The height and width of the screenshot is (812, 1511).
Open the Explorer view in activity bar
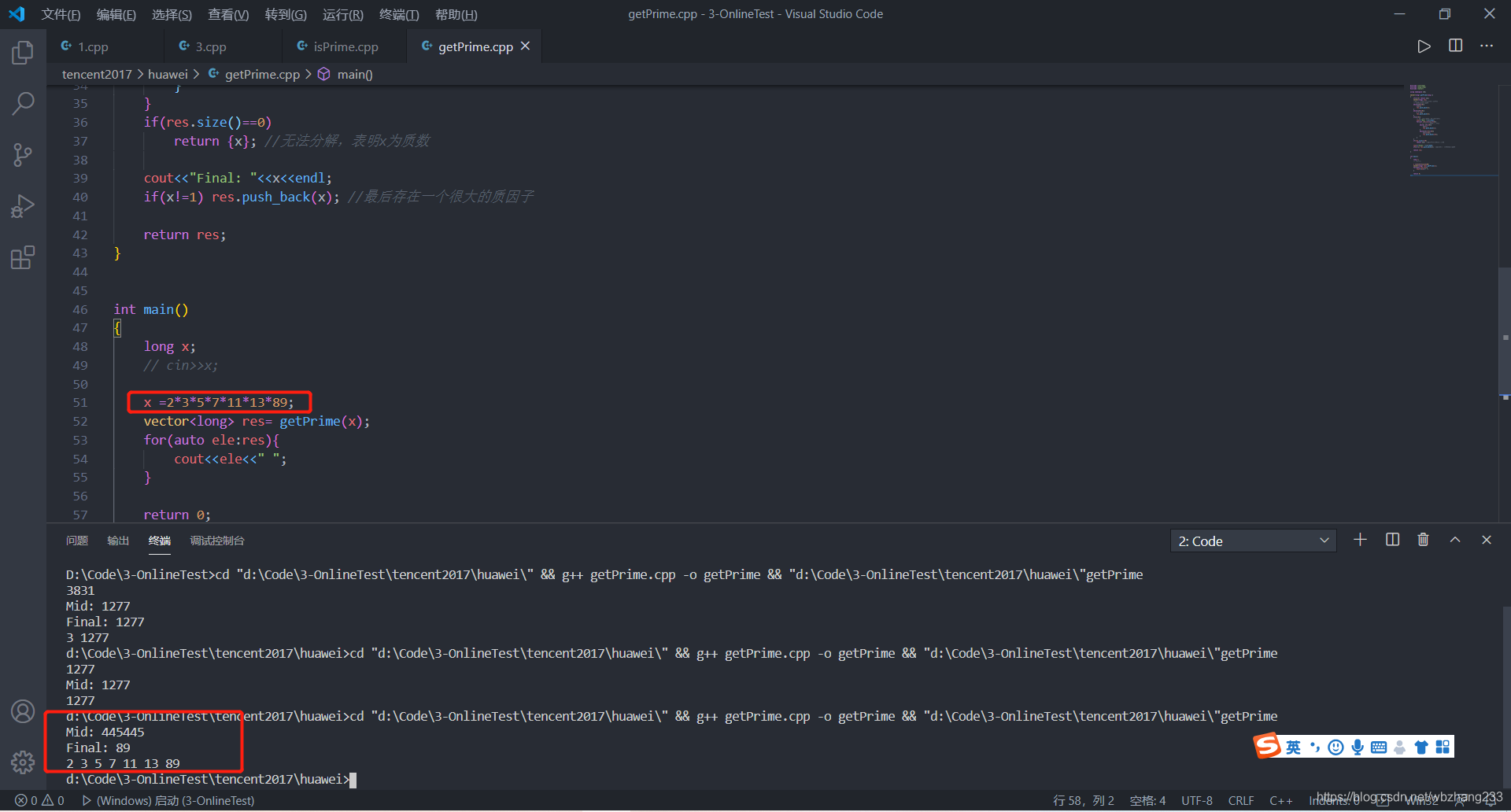(x=23, y=53)
